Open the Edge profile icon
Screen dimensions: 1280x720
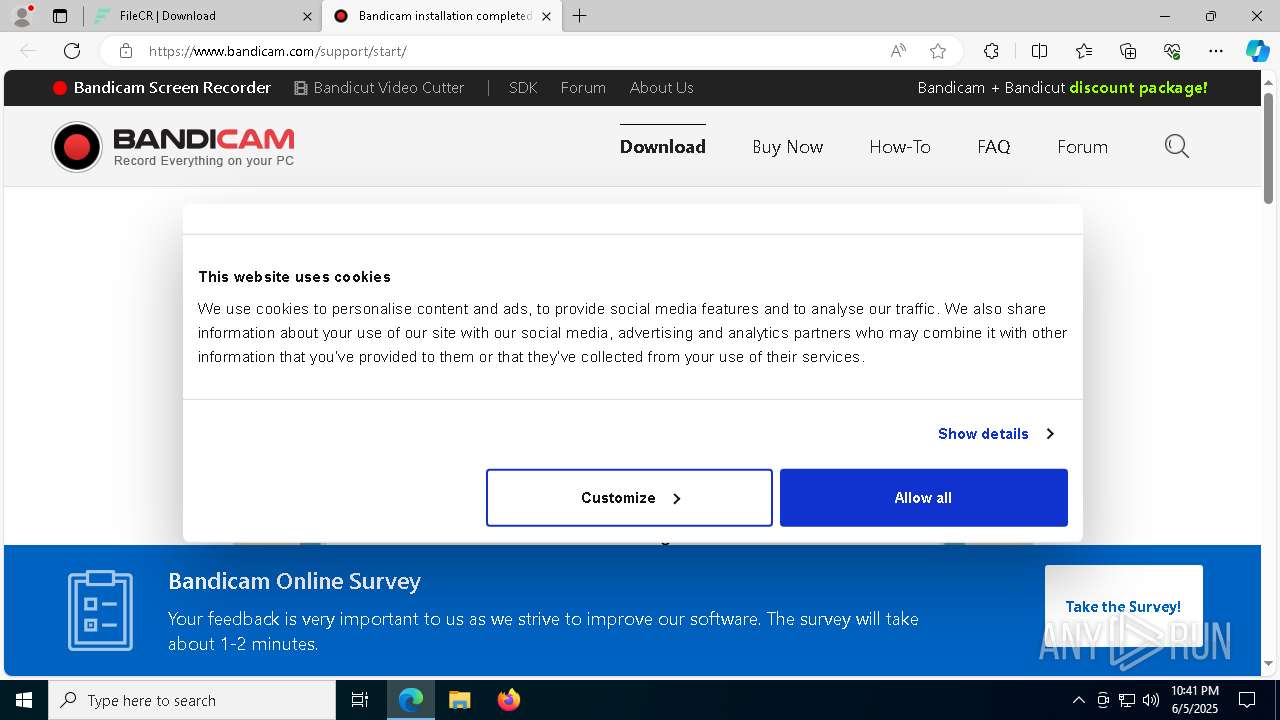[21, 16]
